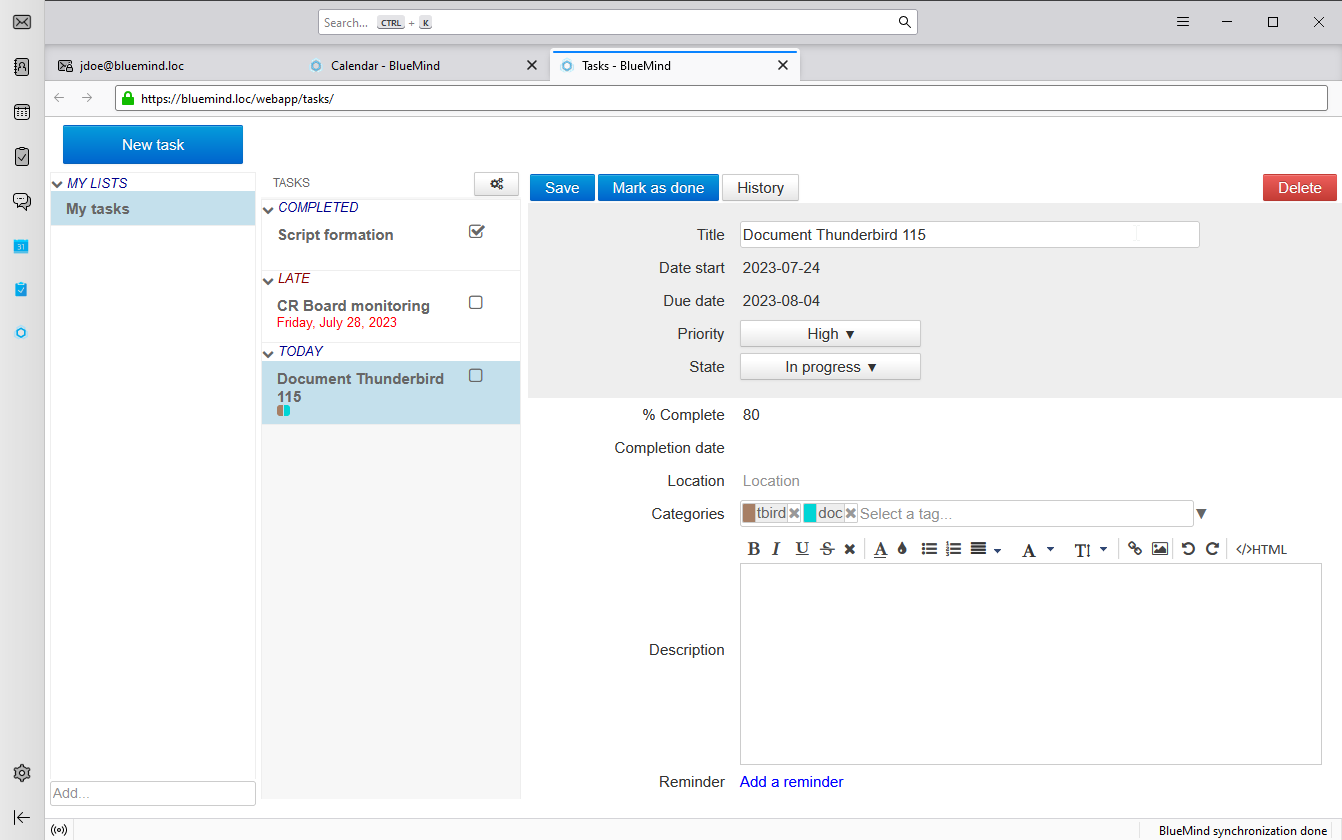The width and height of the screenshot is (1342, 840).
Task: Insert a link in the description
Action: pyautogui.click(x=1135, y=549)
